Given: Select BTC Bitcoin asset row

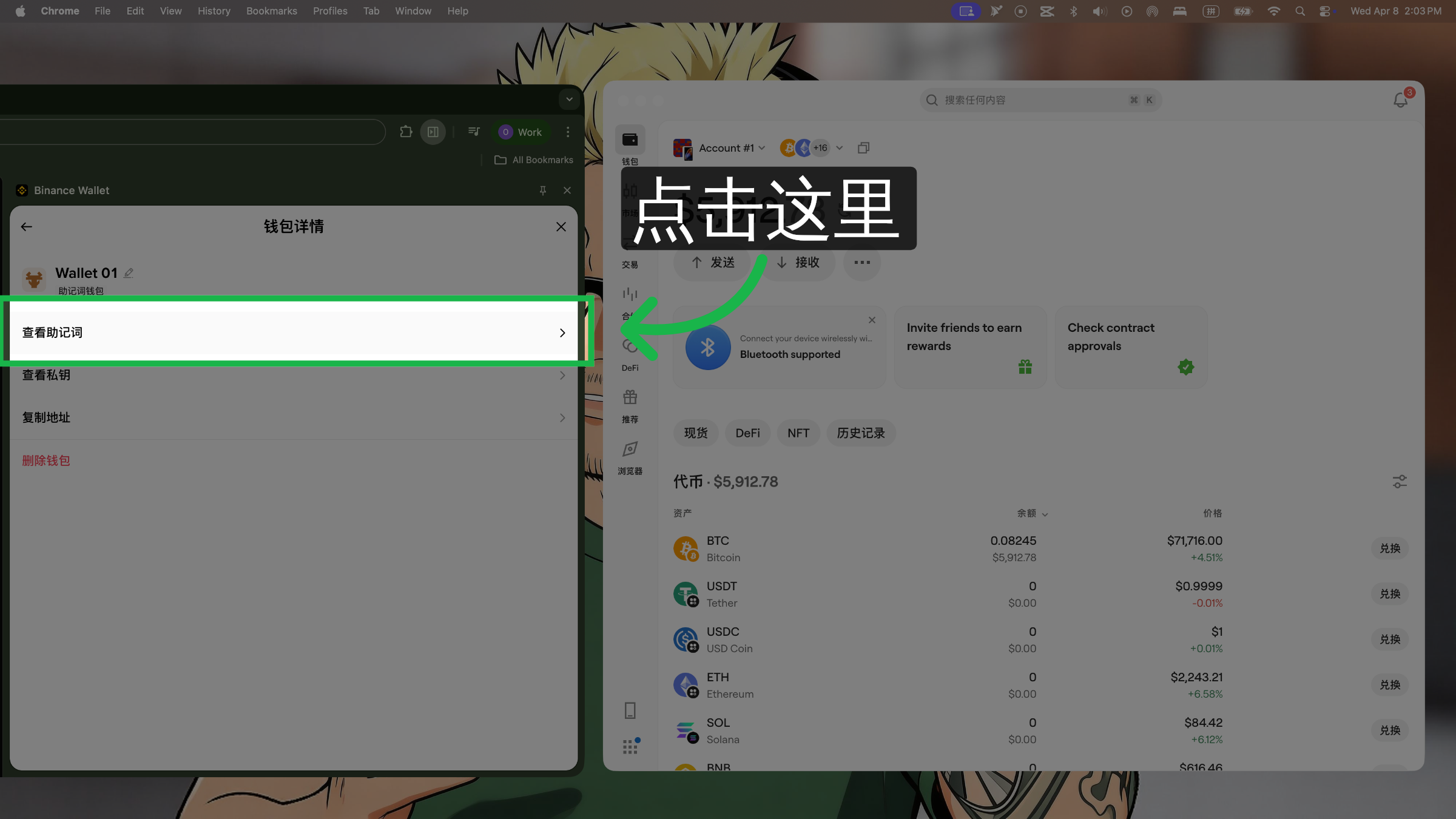Looking at the screenshot, I should (1040, 548).
